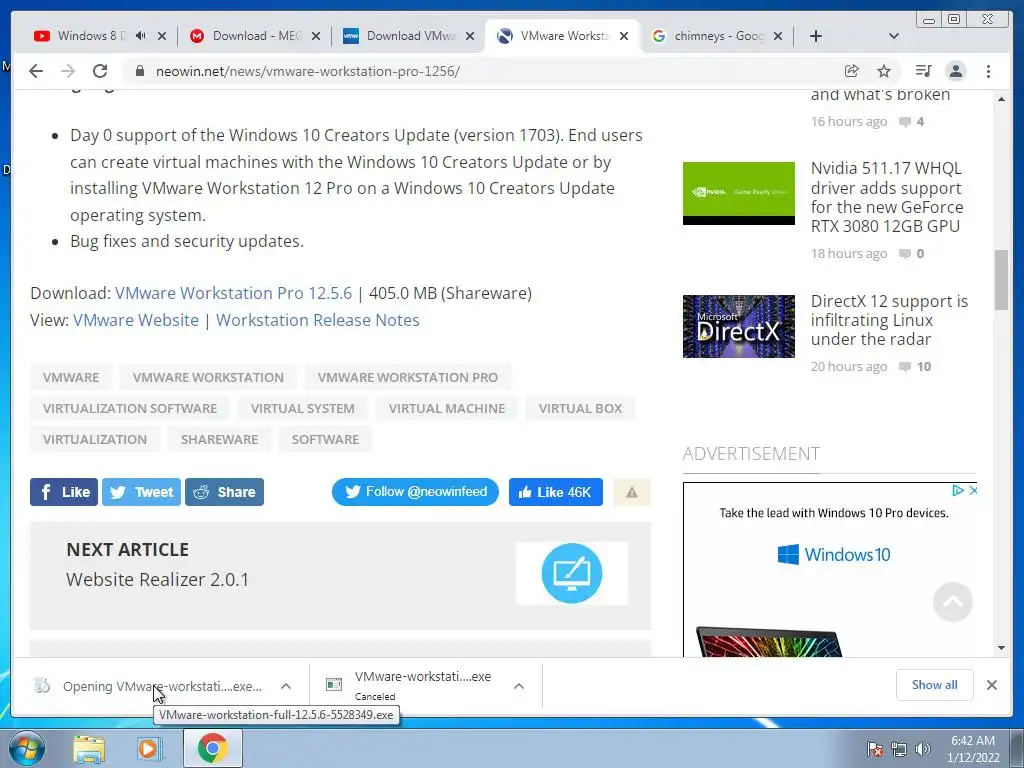Viewport: 1024px width, 768px height.
Task: Click the scrollbar down arrow
Action: pyautogui.click(x=1001, y=647)
